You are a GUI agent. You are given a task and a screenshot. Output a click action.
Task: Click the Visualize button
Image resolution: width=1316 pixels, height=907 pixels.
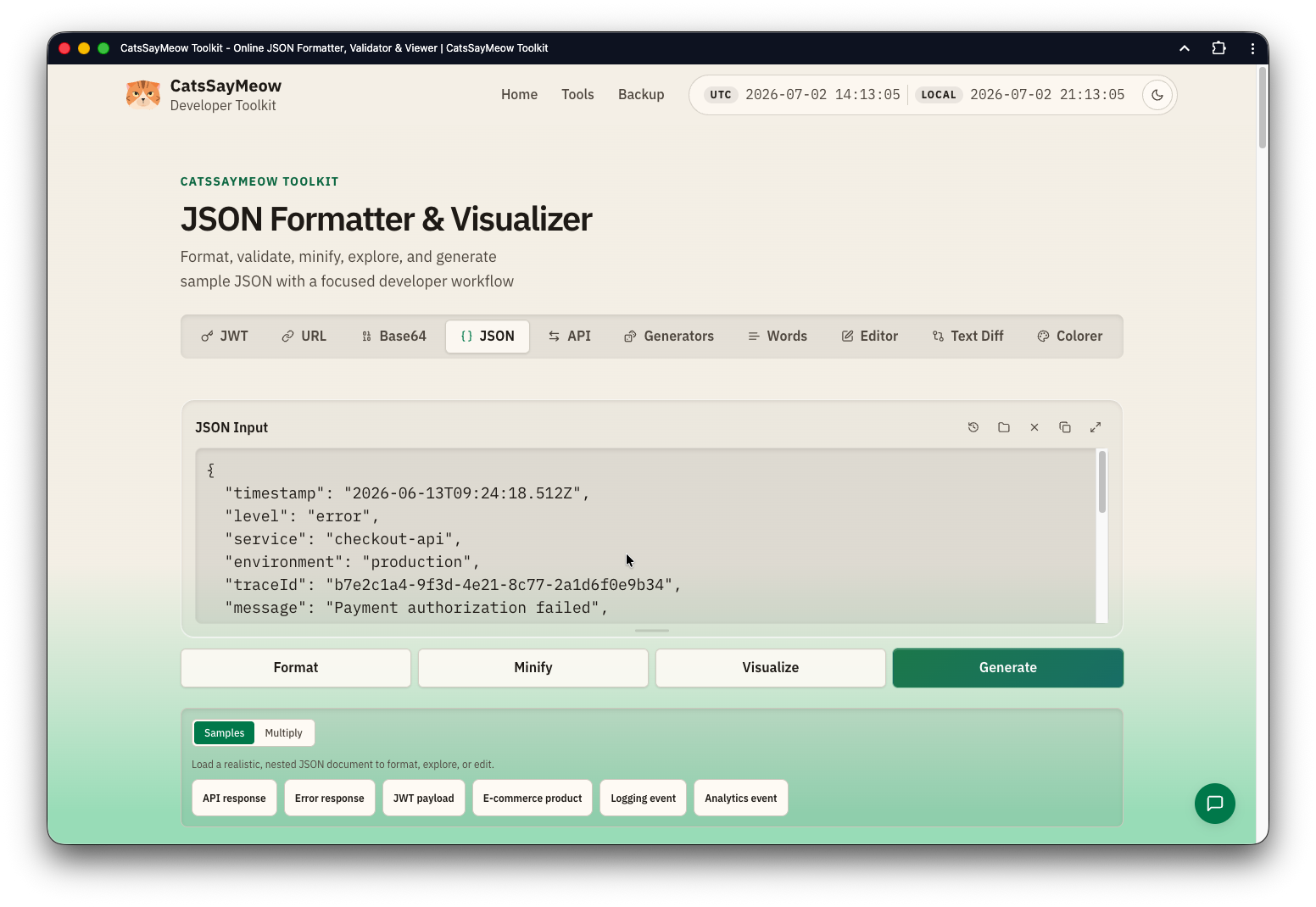click(771, 668)
